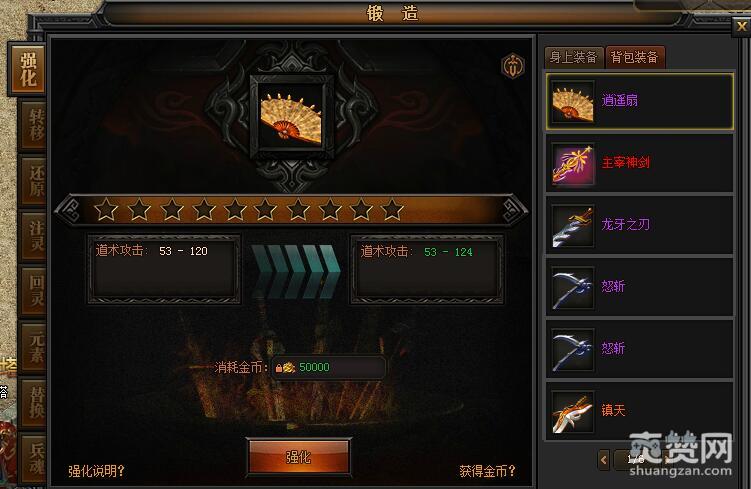Open 获得金币? link
Screen dimensions: 751x489
coord(487,471)
